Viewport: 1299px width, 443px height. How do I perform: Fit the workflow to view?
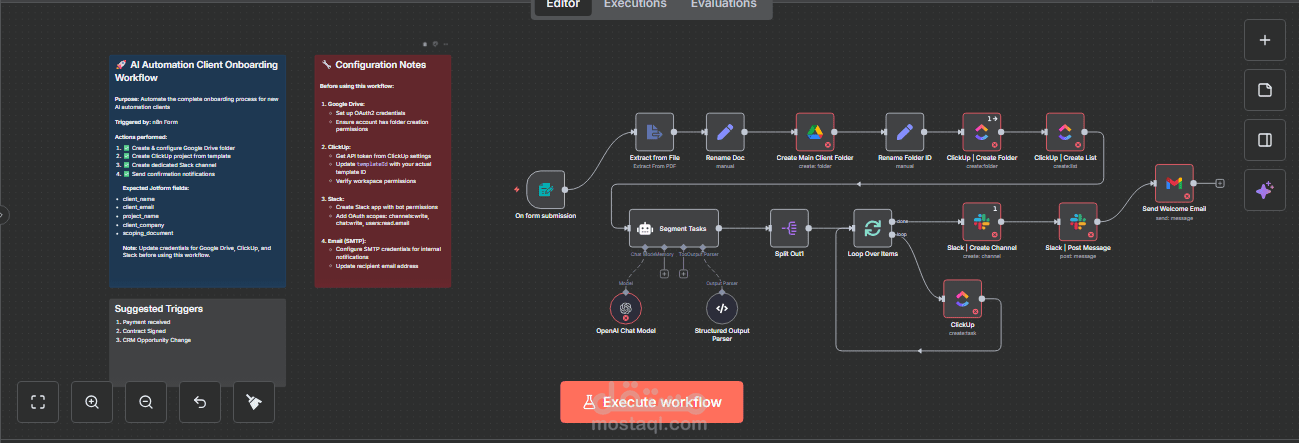[38, 402]
